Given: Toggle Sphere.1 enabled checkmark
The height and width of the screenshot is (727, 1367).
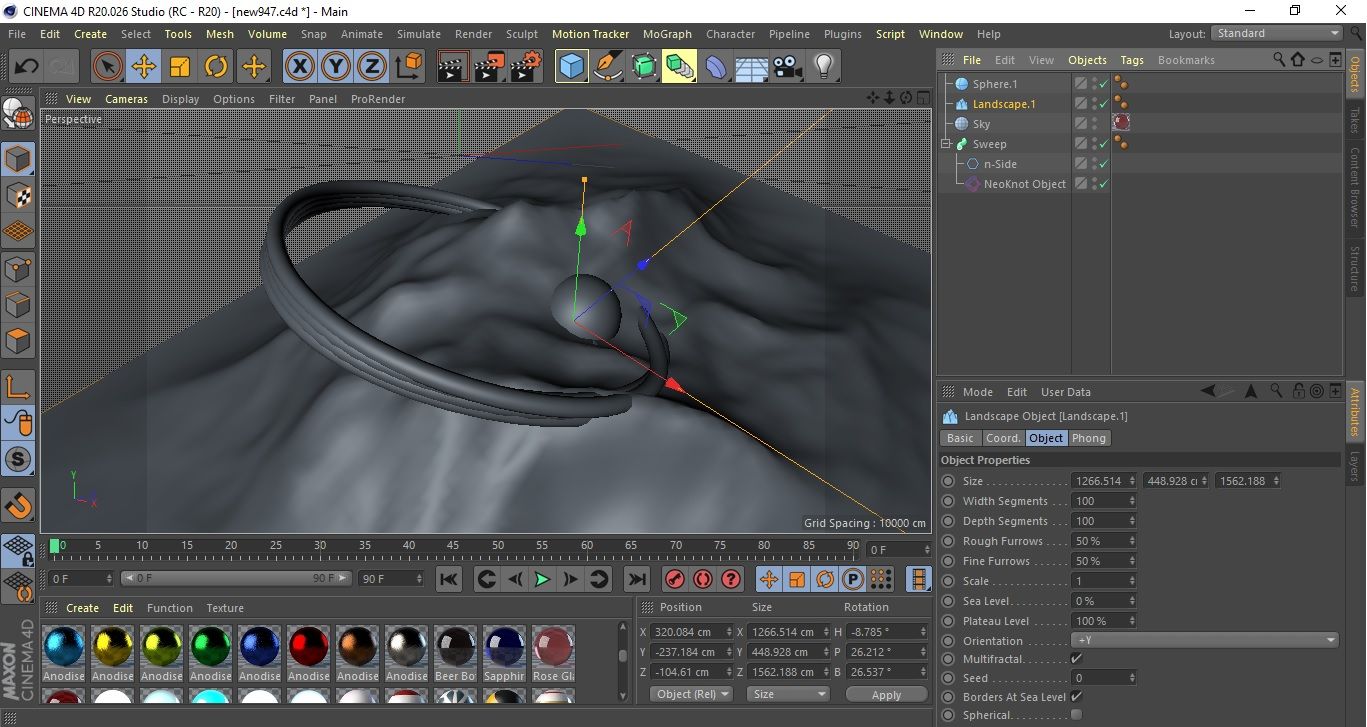Looking at the screenshot, I should [x=1104, y=84].
